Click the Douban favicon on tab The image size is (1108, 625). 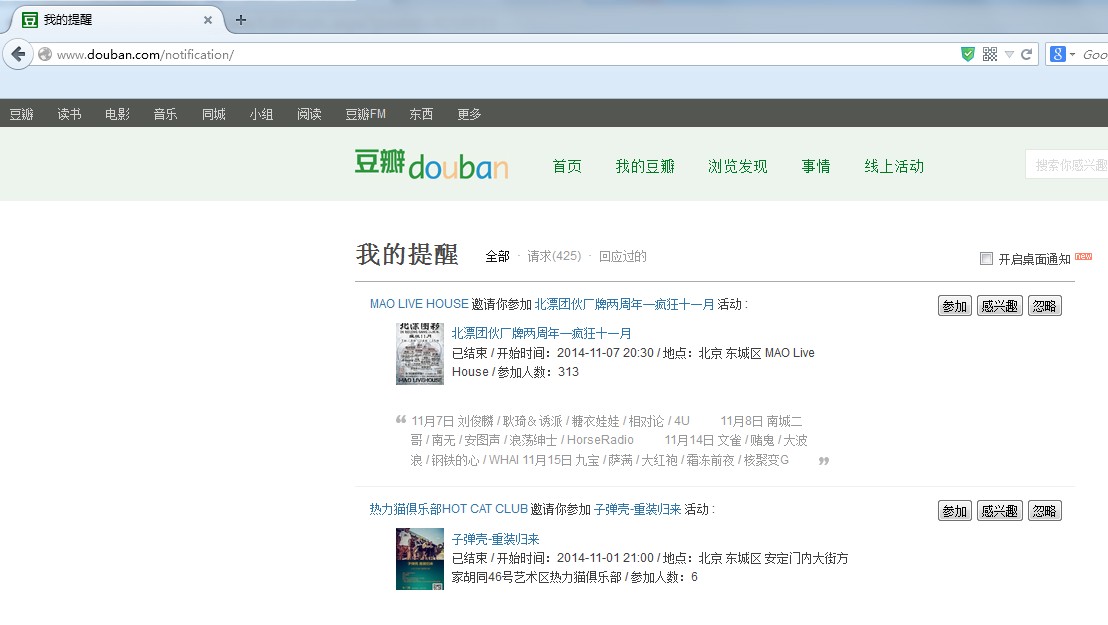30,20
